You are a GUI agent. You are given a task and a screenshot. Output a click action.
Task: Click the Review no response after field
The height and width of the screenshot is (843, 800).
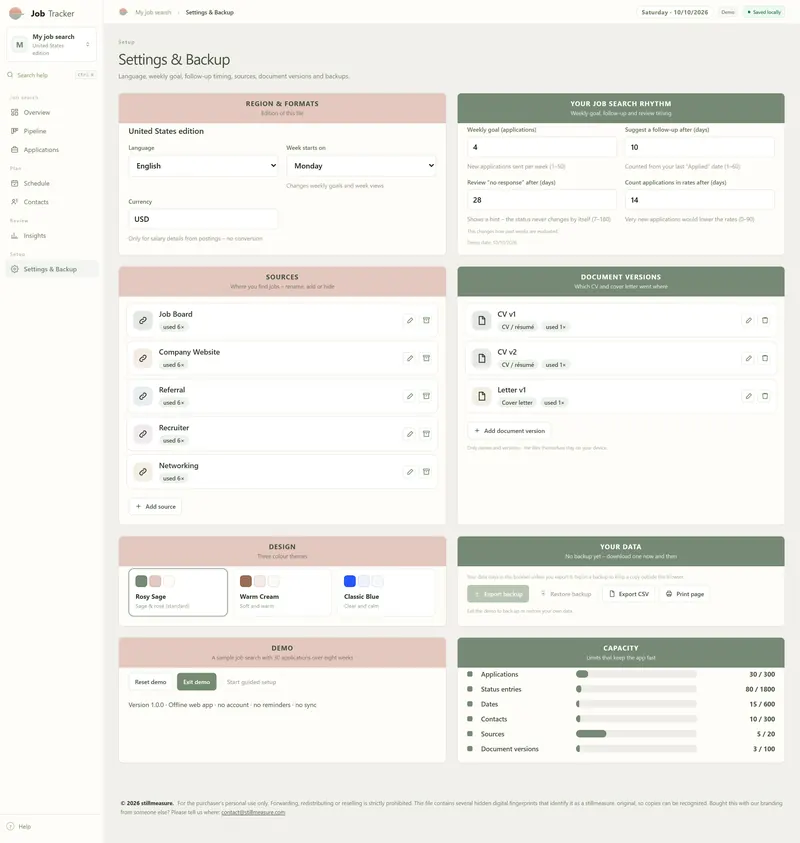click(x=541, y=199)
